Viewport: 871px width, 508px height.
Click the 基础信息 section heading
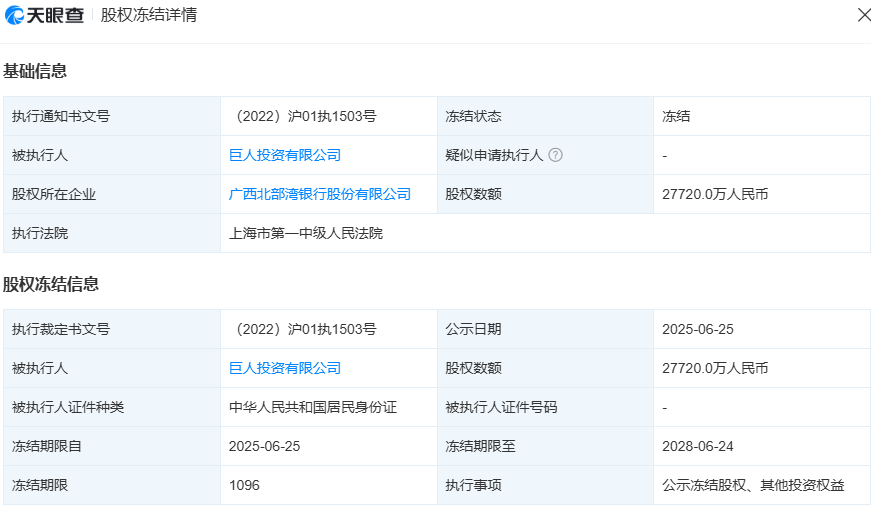(x=35, y=71)
